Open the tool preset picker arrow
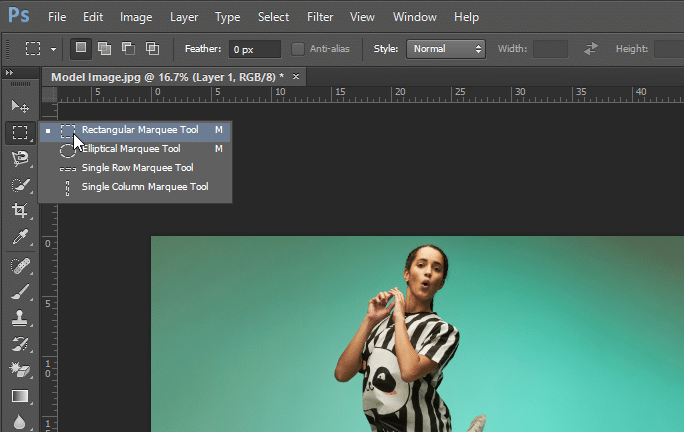 click(x=53, y=49)
